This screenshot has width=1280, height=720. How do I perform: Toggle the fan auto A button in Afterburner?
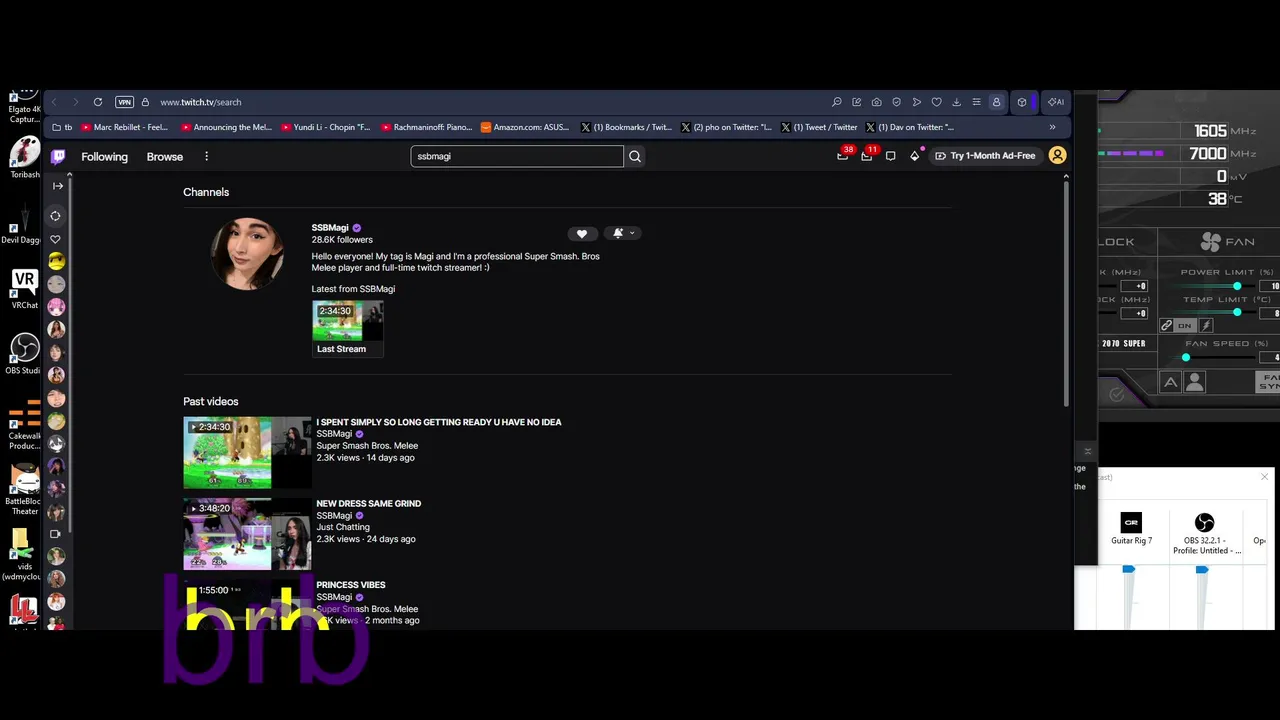pyautogui.click(x=1170, y=382)
